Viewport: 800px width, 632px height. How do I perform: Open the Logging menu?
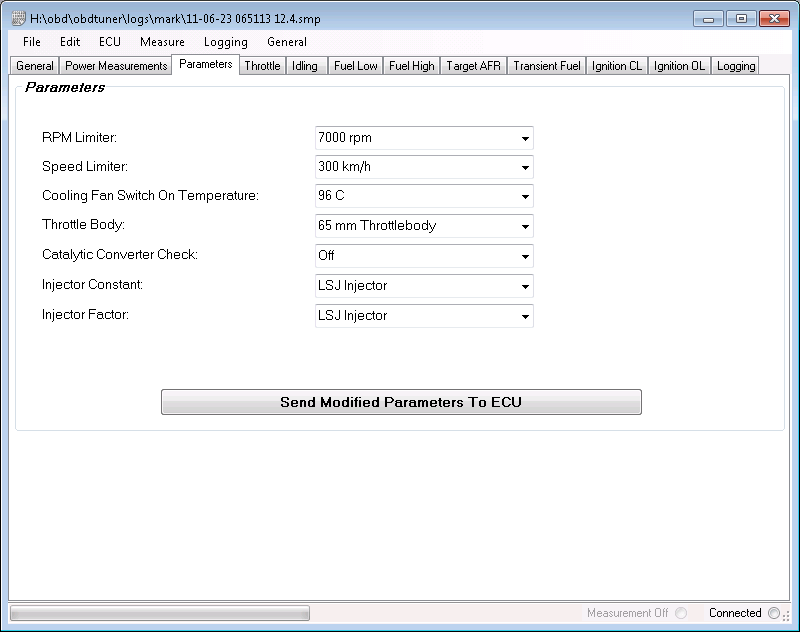(x=226, y=42)
